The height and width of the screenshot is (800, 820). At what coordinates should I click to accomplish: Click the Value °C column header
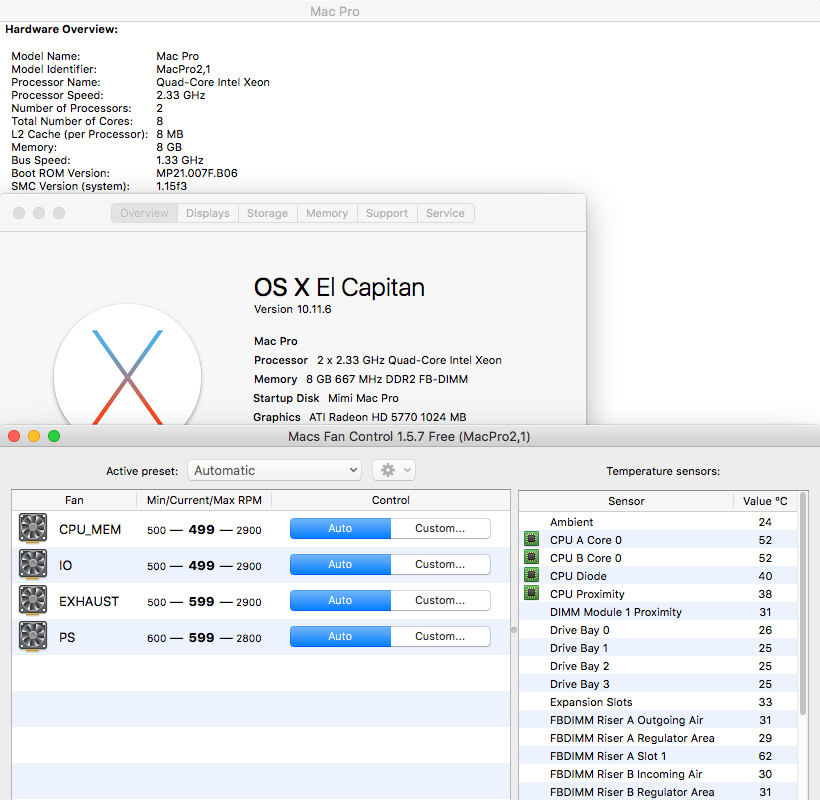[765, 501]
